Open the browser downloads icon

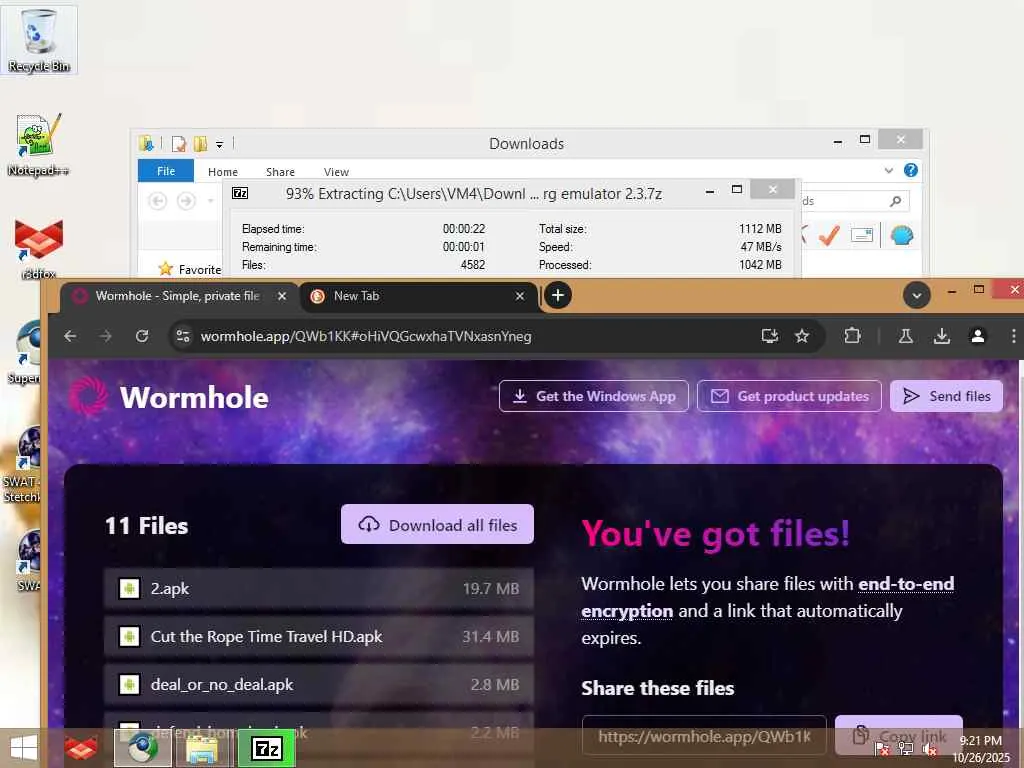pyautogui.click(x=942, y=336)
